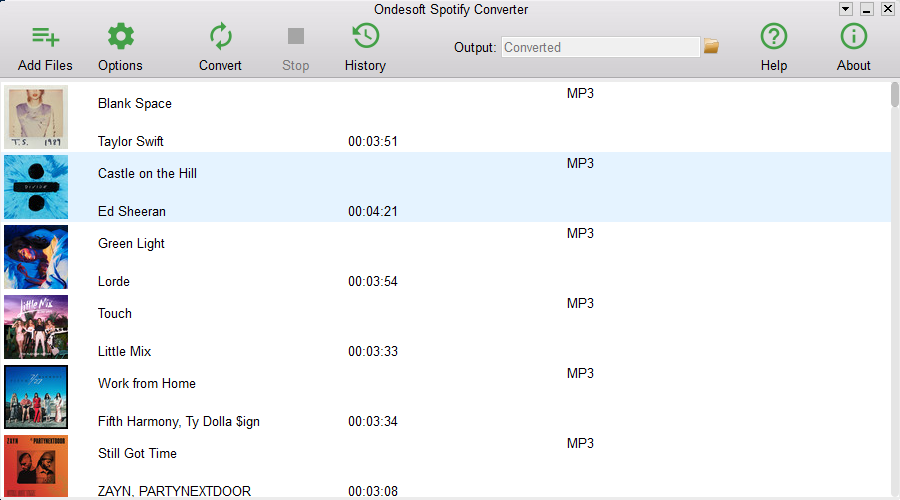Click the Ed Sheeran artist name
This screenshot has height=500, width=900.
[132, 211]
